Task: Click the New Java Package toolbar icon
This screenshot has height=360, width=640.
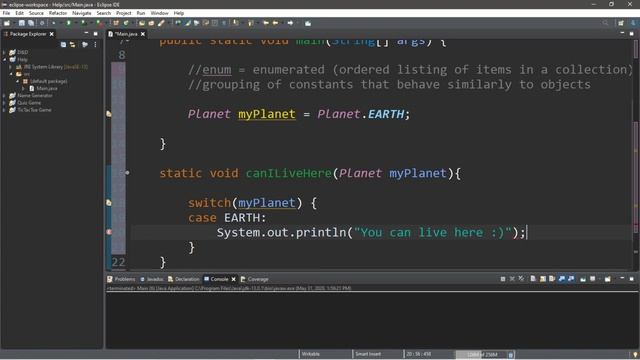Action: click(x=116, y=23)
